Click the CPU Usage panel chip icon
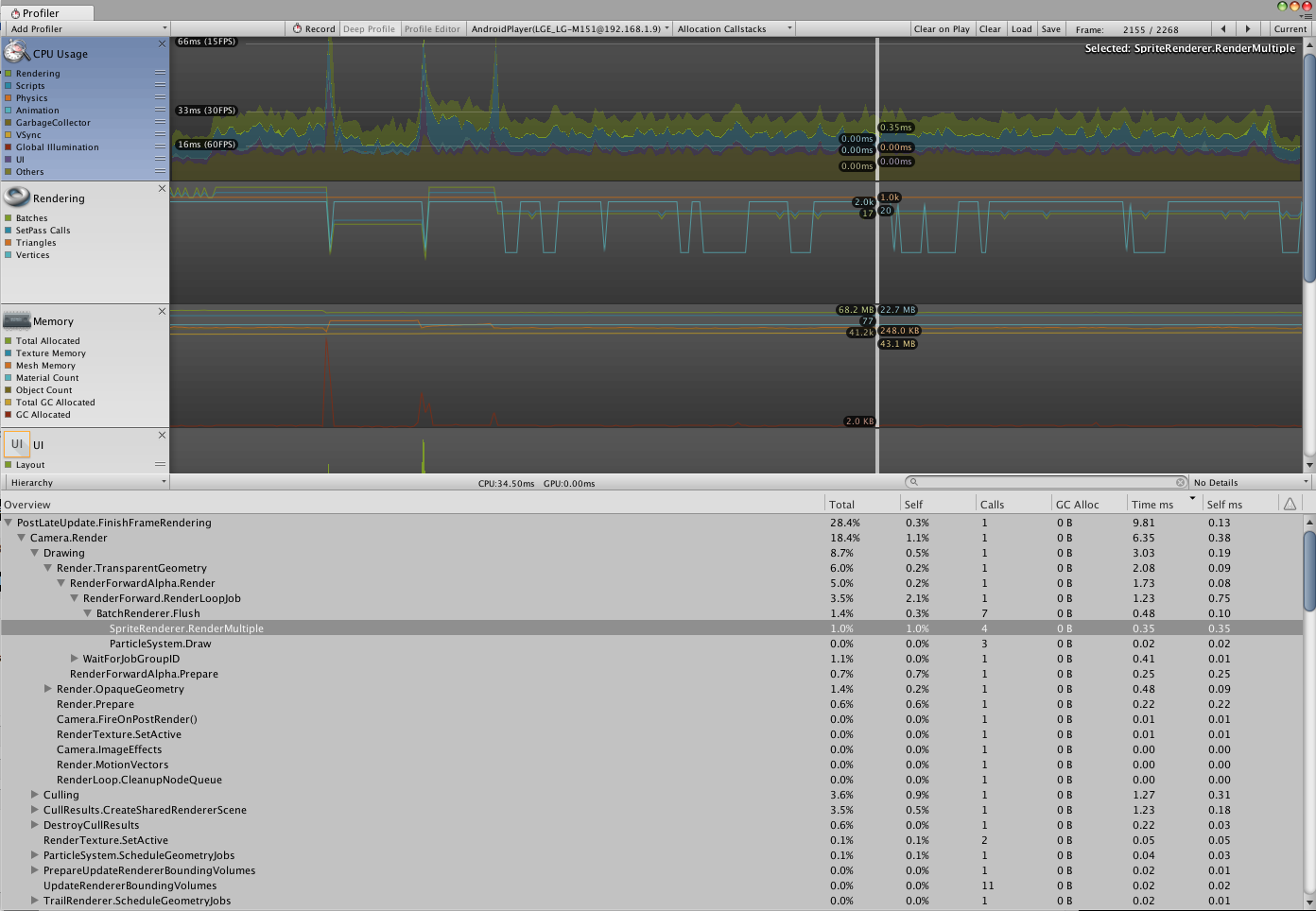This screenshot has height=911, width=1316. click(15, 52)
